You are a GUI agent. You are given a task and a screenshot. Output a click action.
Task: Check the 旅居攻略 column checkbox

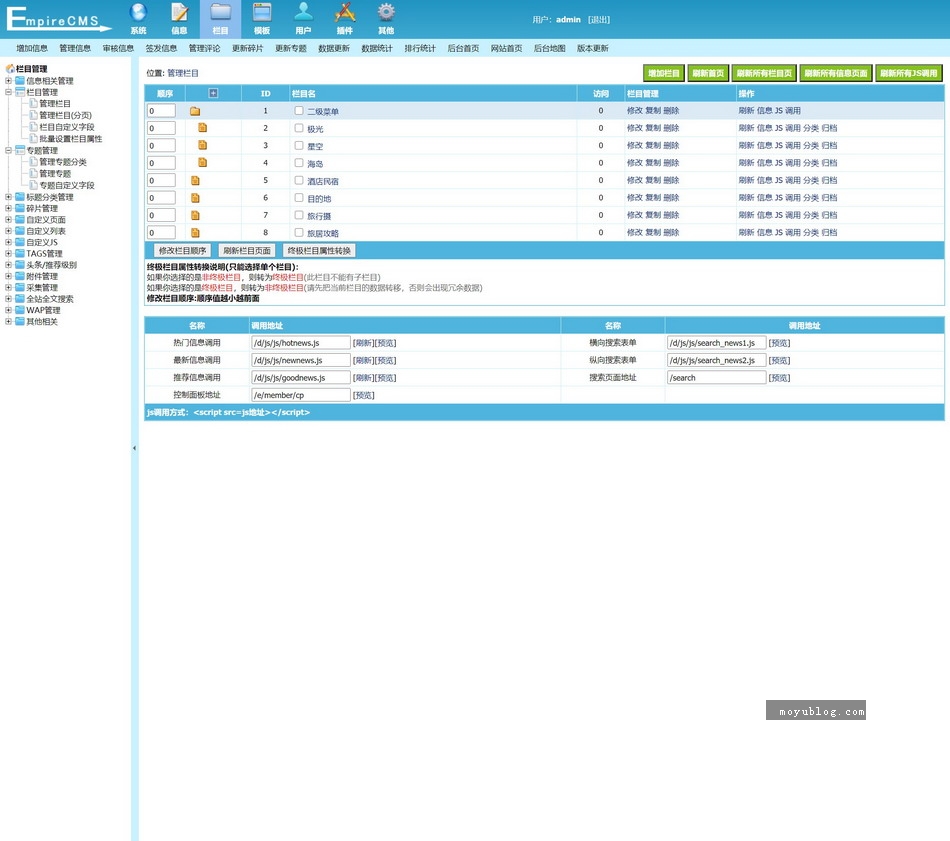(299, 233)
